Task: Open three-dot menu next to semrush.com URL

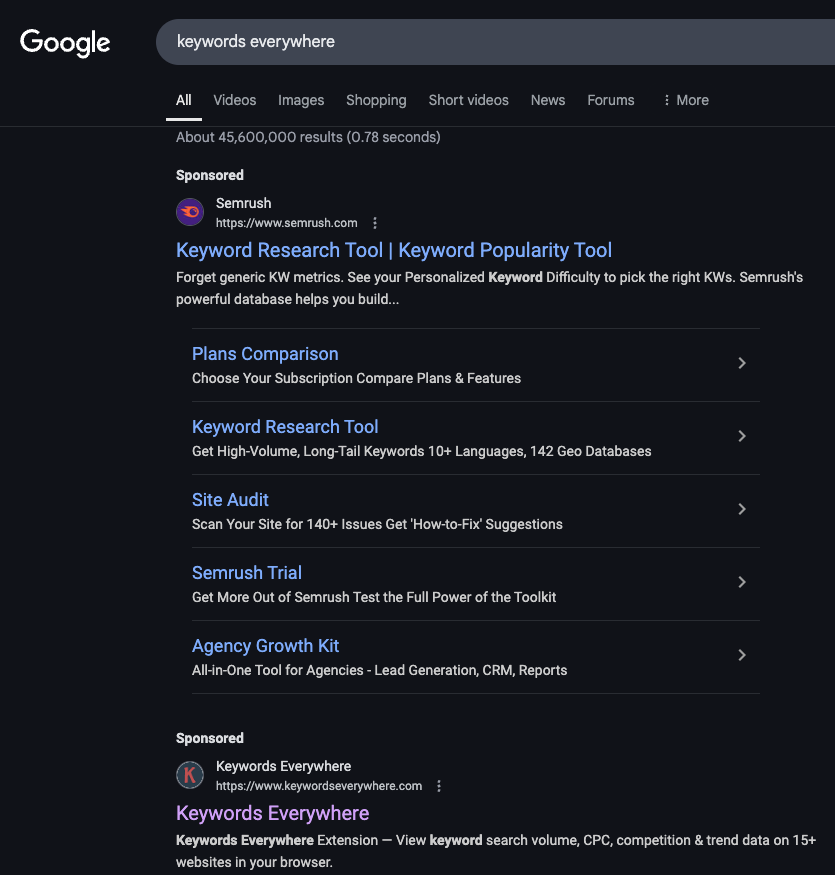Action: [x=375, y=223]
